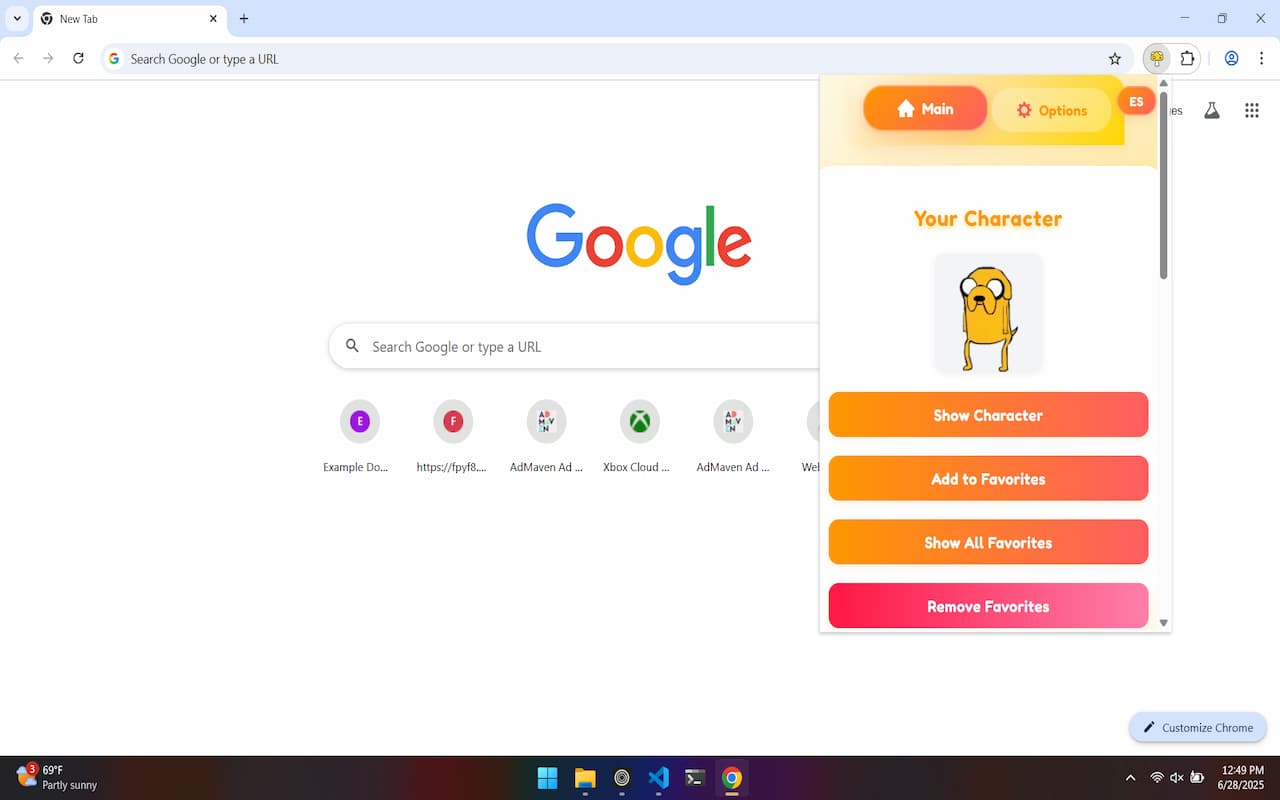This screenshot has width=1280, height=800.
Task: Click the Google logo
Action: [639, 244]
